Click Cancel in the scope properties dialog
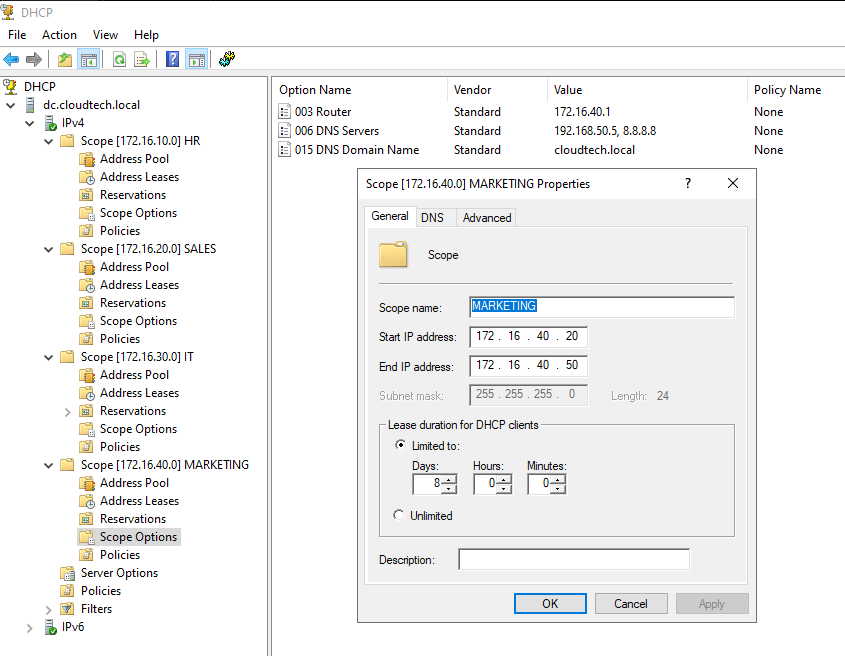This screenshot has width=845, height=656. 631,603
